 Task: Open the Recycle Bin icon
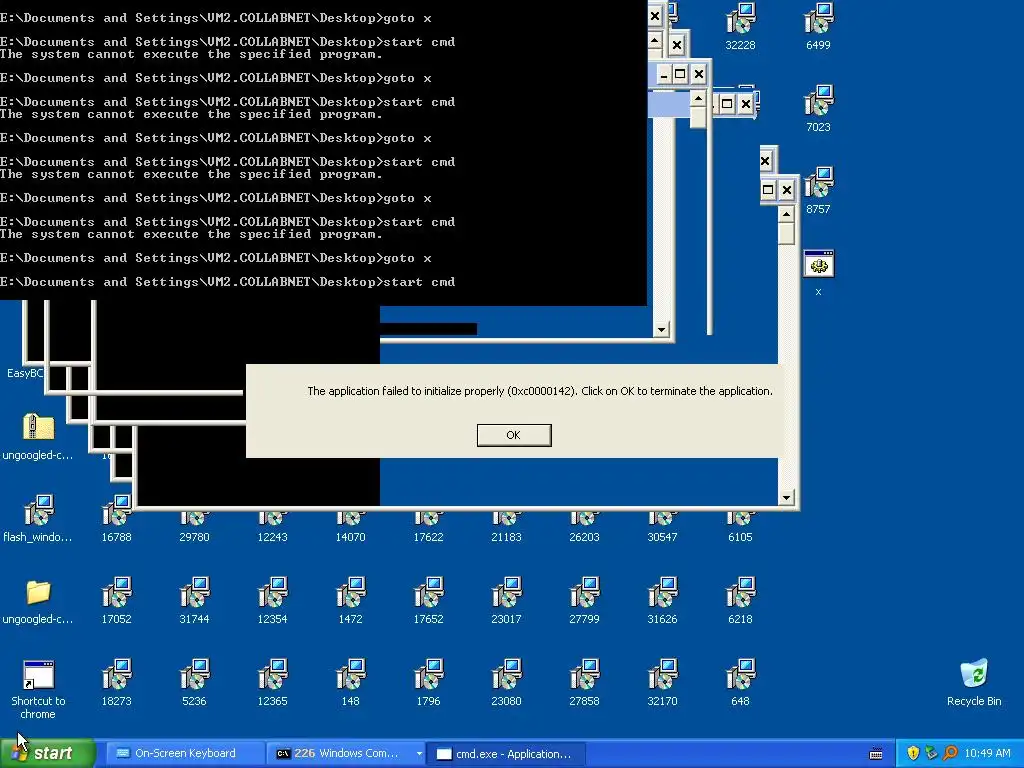pyautogui.click(x=974, y=682)
